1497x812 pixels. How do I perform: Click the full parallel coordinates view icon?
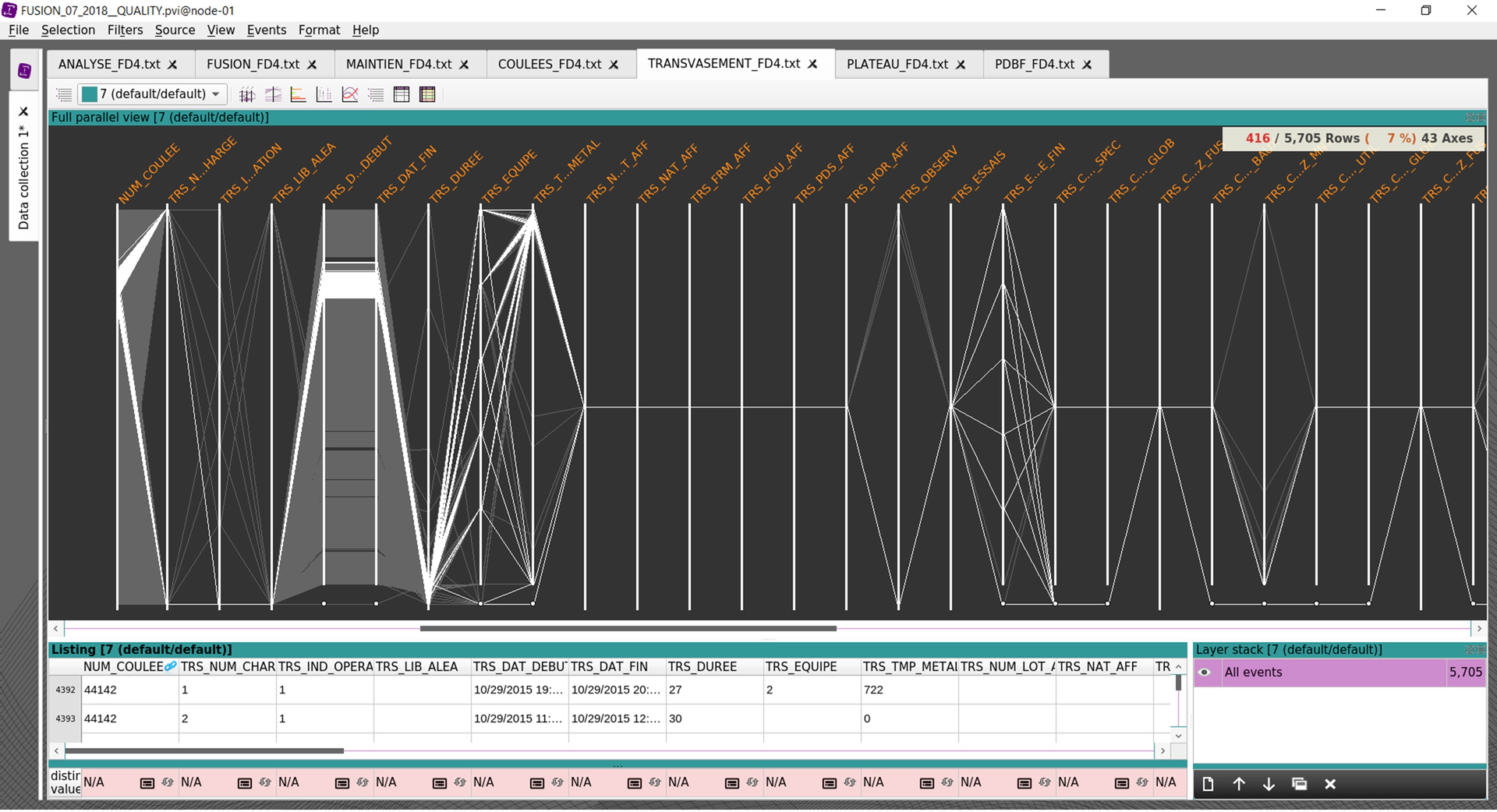[247, 95]
